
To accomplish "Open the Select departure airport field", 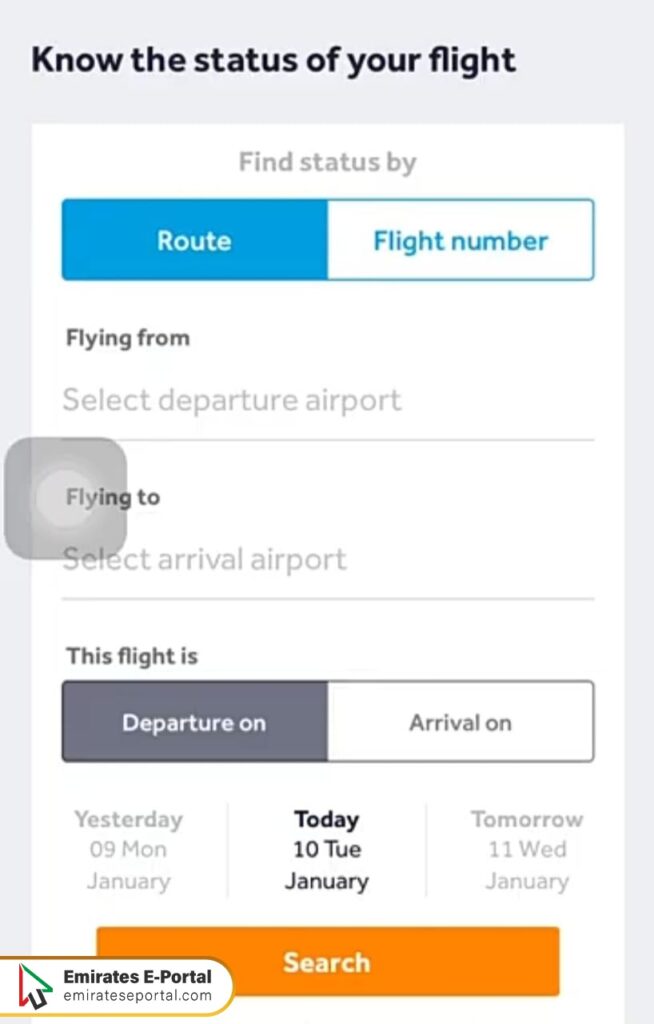I will click(230, 400).
